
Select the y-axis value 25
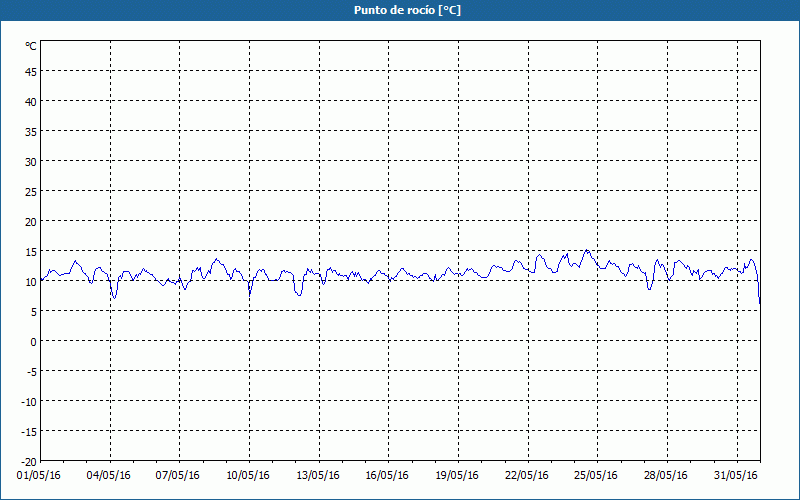coord(31,192)
